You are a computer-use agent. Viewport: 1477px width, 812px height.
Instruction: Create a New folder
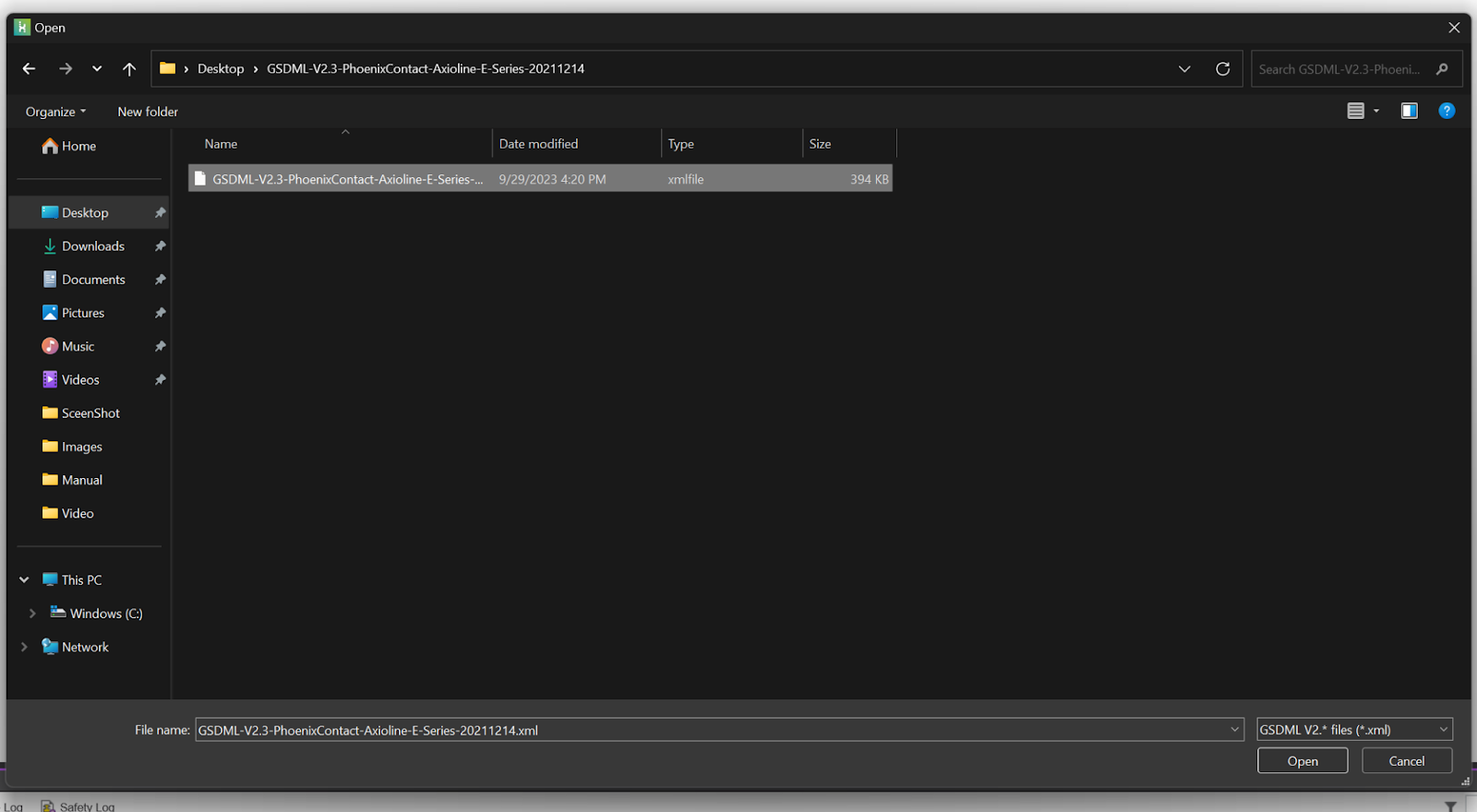click(x=148, y=112)
